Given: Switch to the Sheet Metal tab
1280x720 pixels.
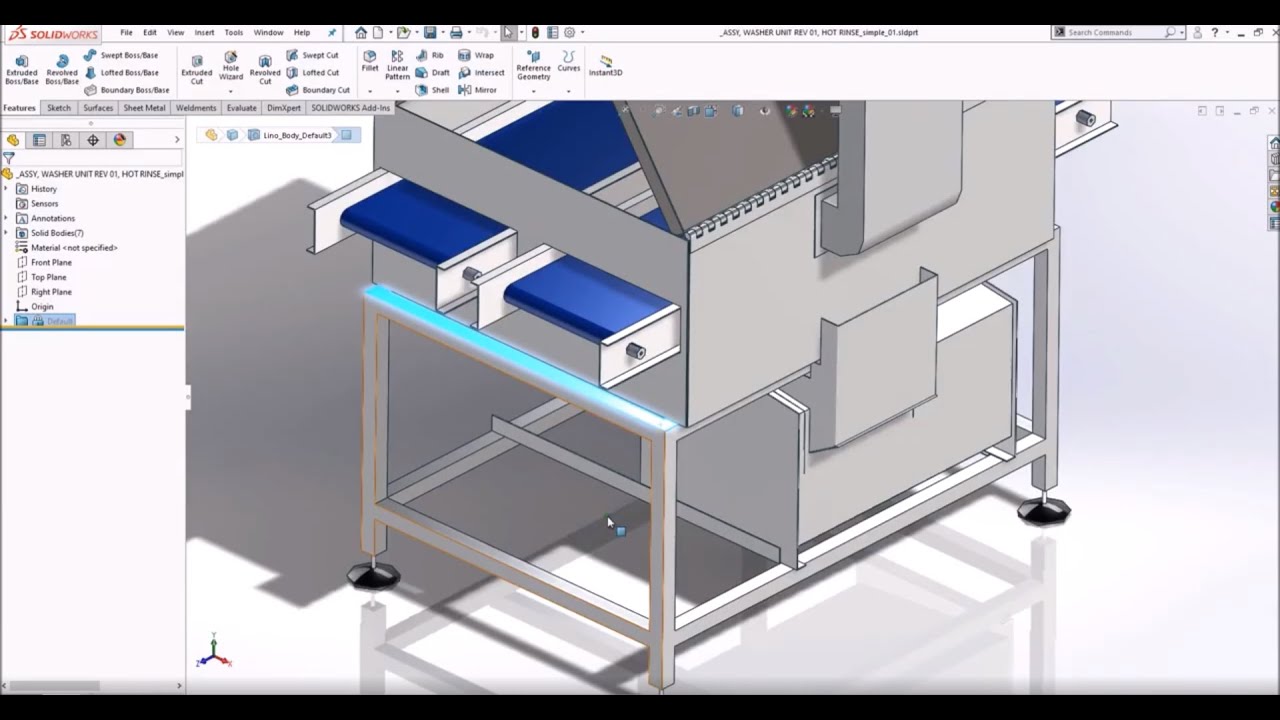Looking at the screenshot, I should (144, 108).
